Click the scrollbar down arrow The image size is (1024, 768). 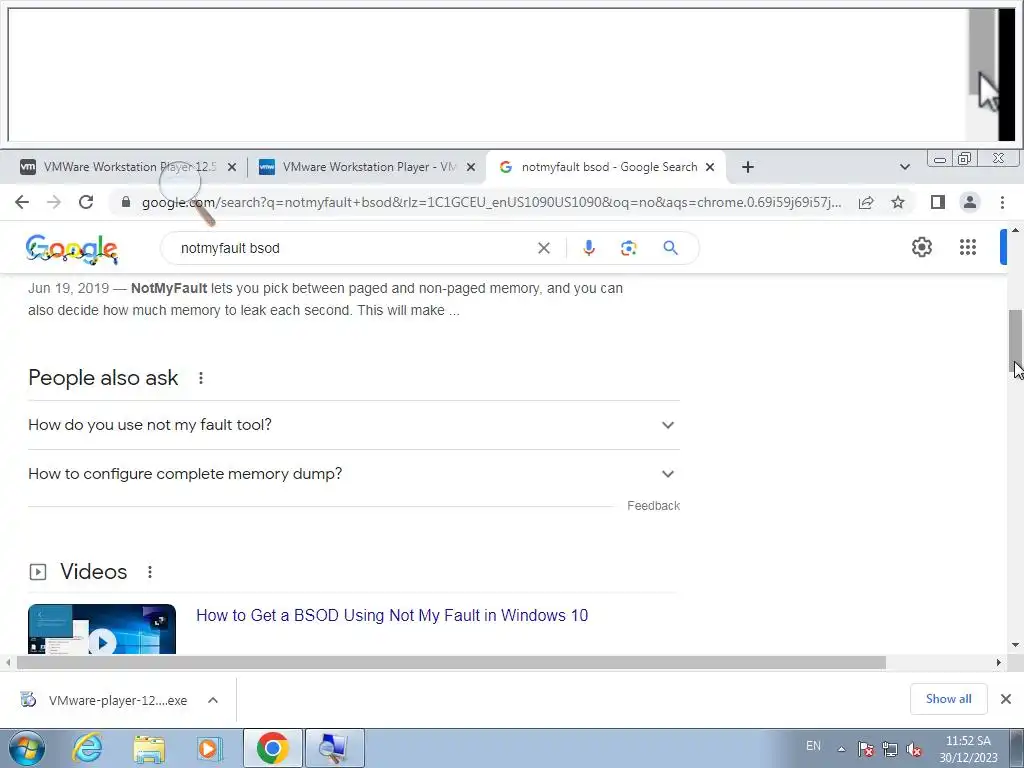(1016, 645)
